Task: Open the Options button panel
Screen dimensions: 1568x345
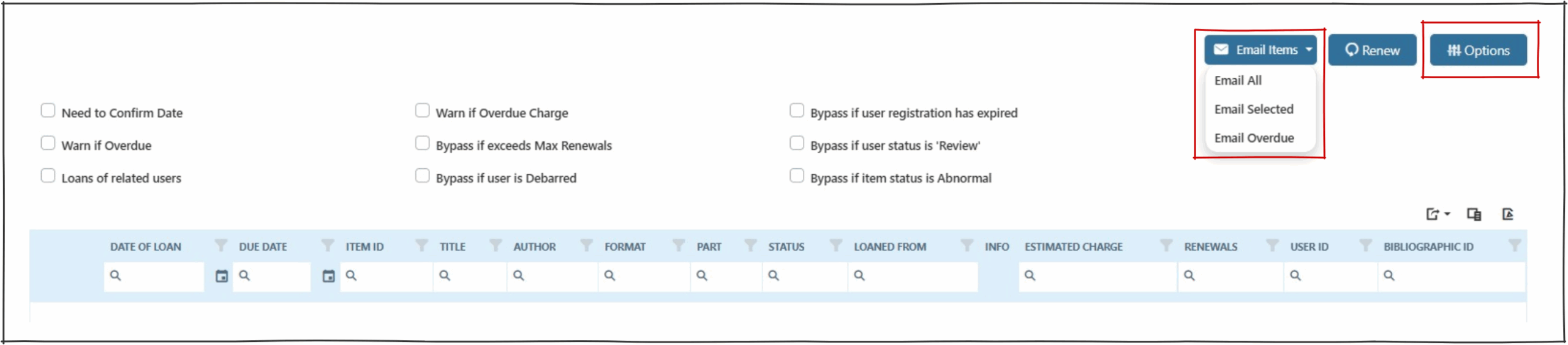Action: [x=1477, y=50]
